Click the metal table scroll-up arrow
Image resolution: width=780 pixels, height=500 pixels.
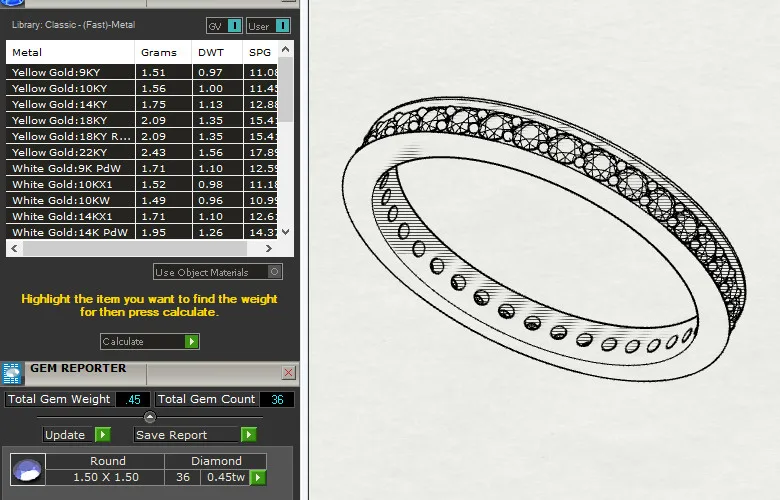pos(286,49)
